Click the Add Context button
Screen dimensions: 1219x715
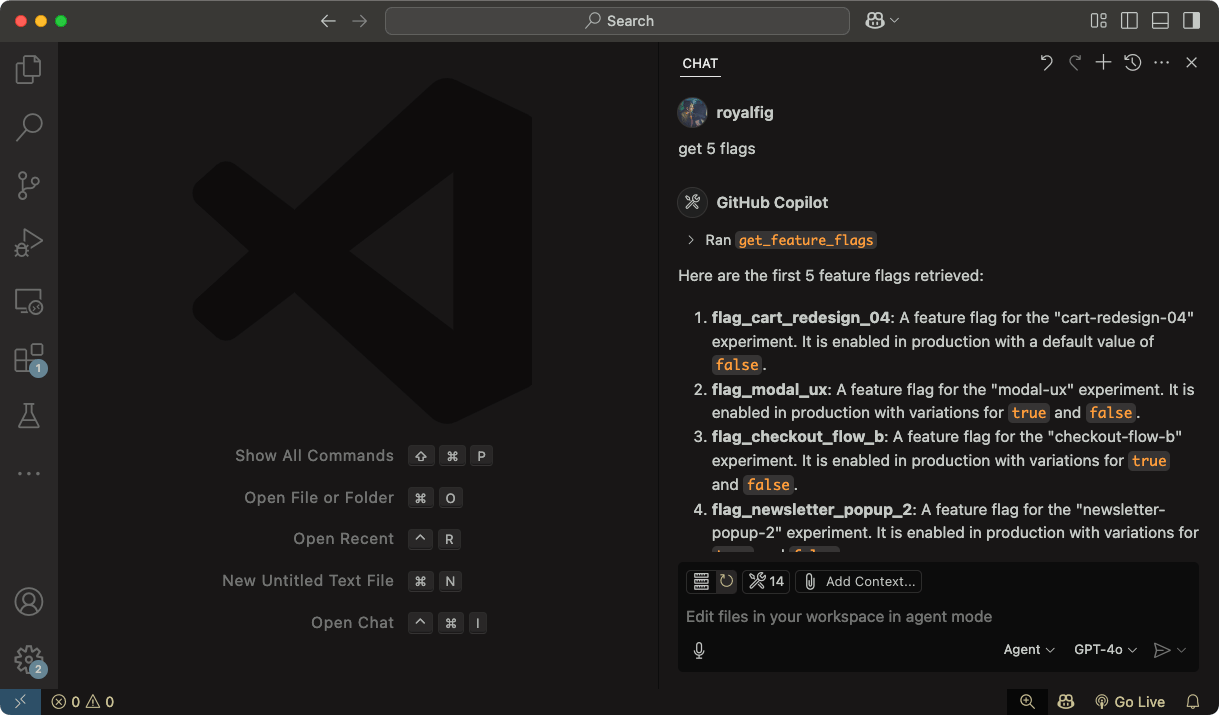pyautogui.click(x=859, y=581)
